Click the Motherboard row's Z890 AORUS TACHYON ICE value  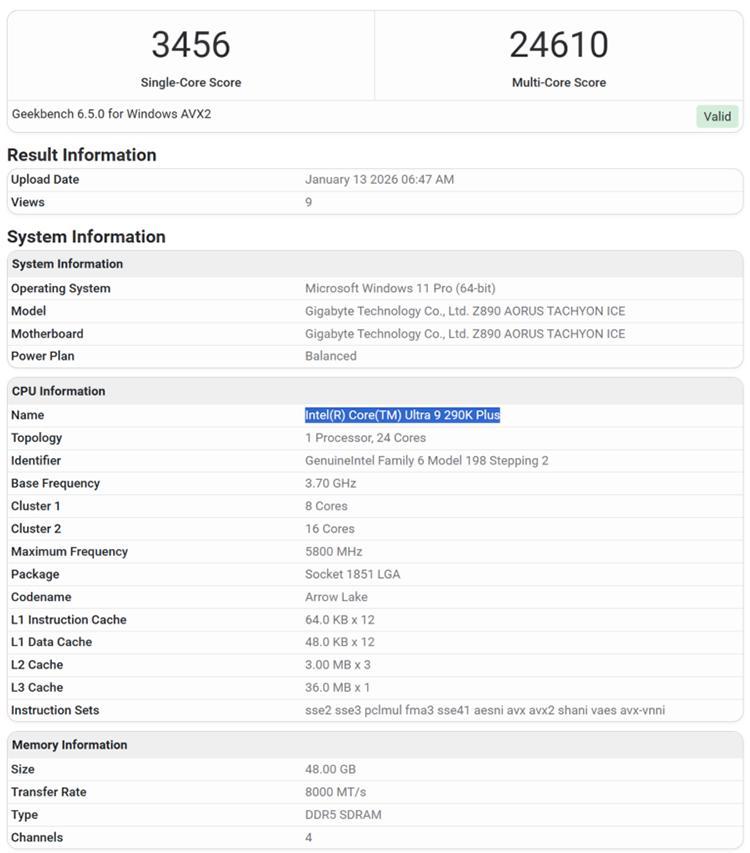pyautogui.click(x=465, y=334)
